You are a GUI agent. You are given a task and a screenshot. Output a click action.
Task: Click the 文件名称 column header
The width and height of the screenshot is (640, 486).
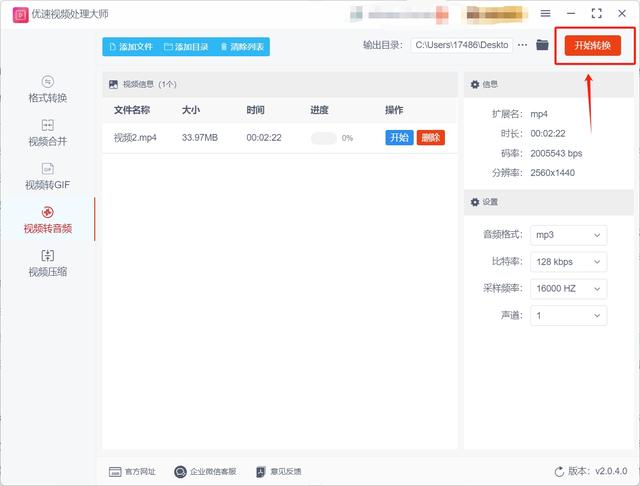click(132, 110)
